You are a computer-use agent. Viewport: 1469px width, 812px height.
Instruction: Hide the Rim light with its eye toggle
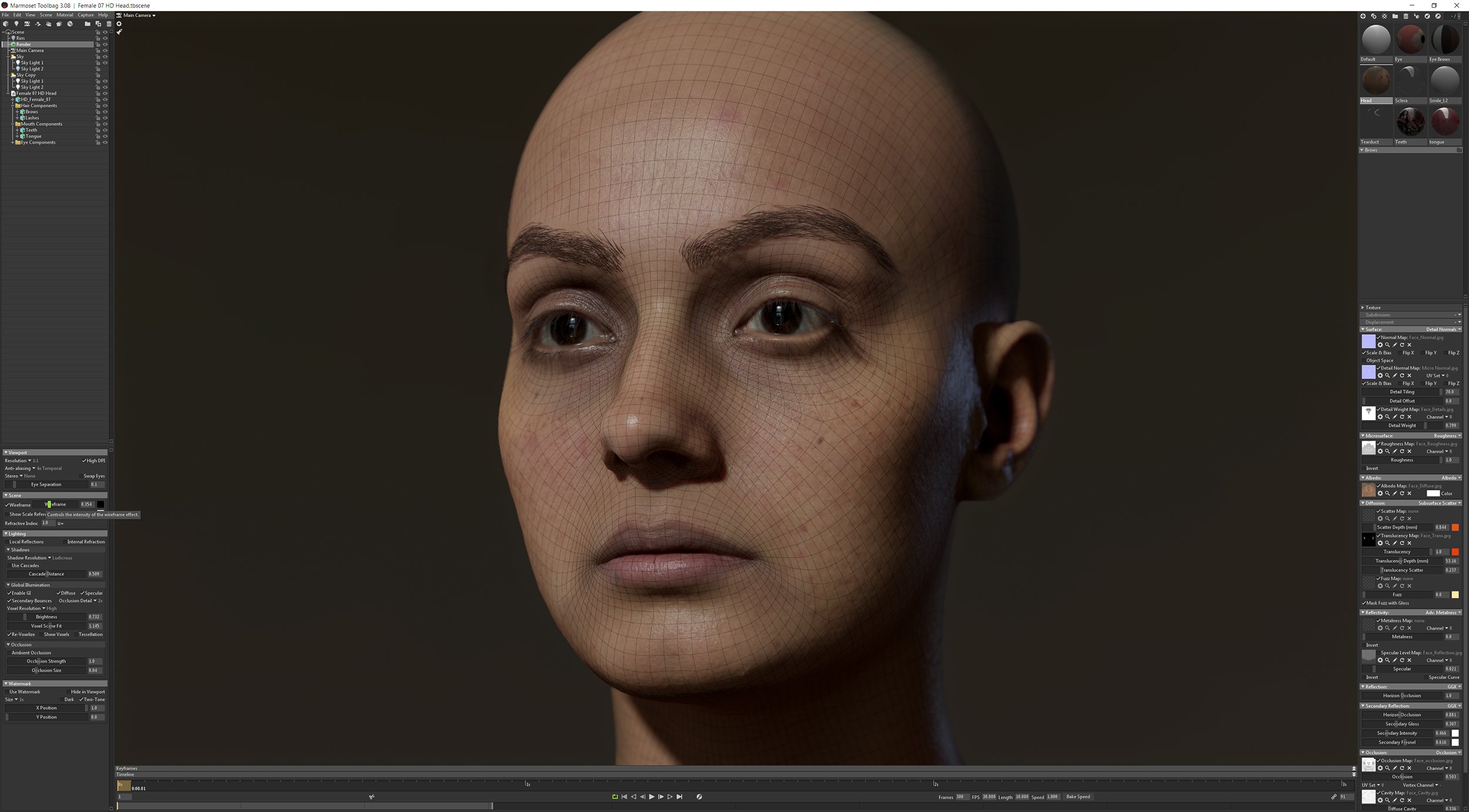click(106, 38)
